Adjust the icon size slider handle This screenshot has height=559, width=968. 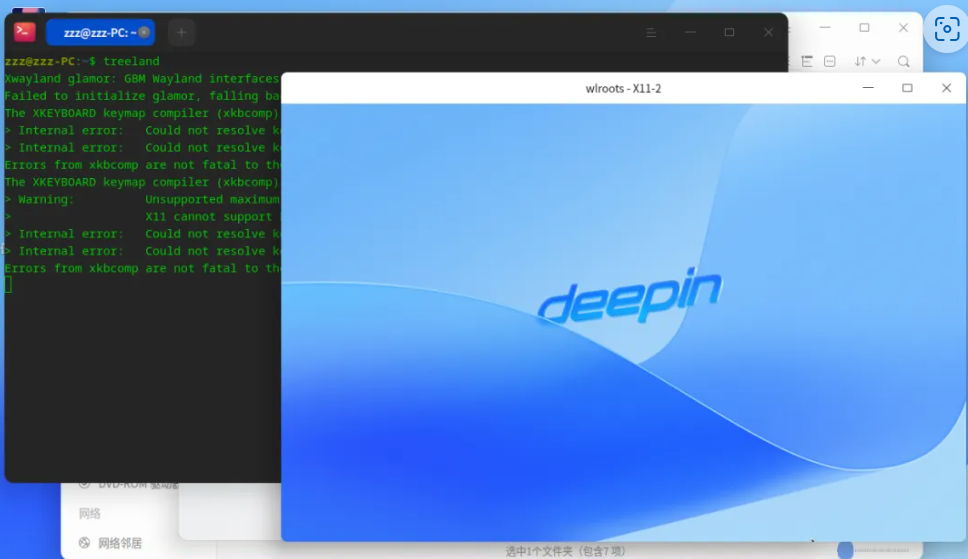point(845,550)
